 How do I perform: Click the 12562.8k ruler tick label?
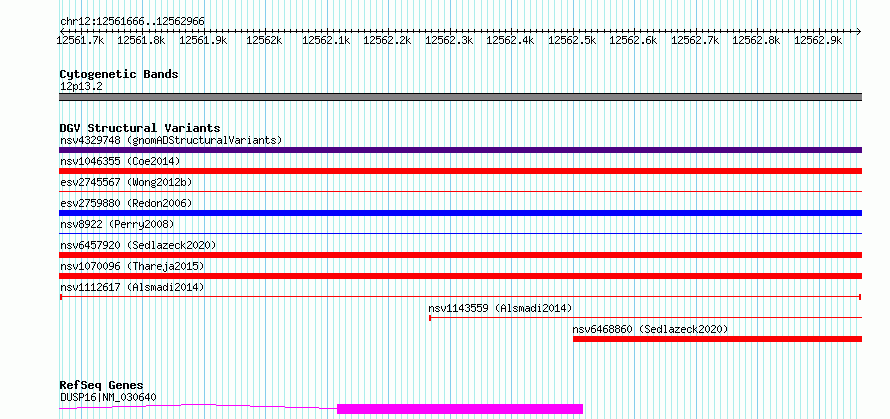coord(756,40)
